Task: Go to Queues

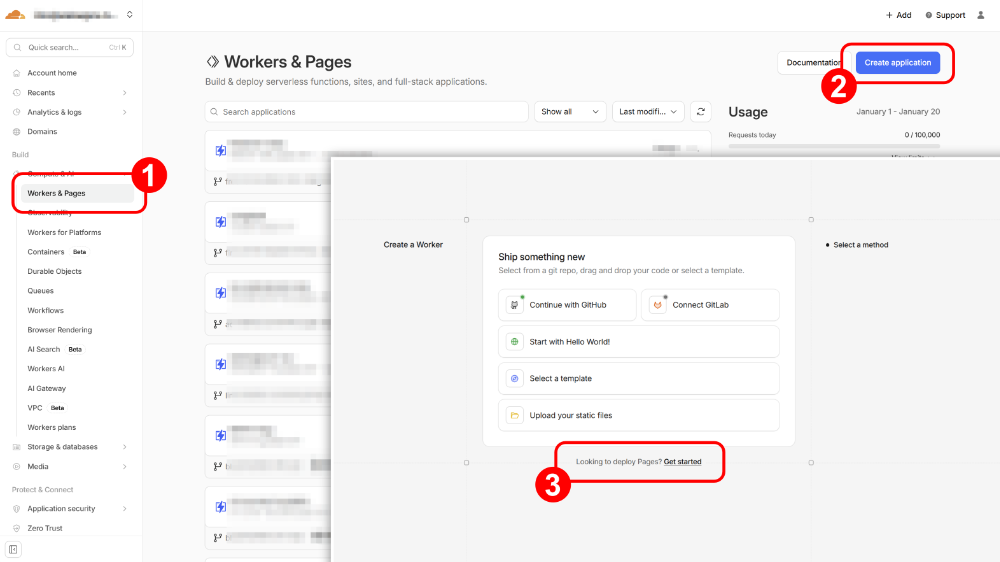Action: tap(40, 291)
